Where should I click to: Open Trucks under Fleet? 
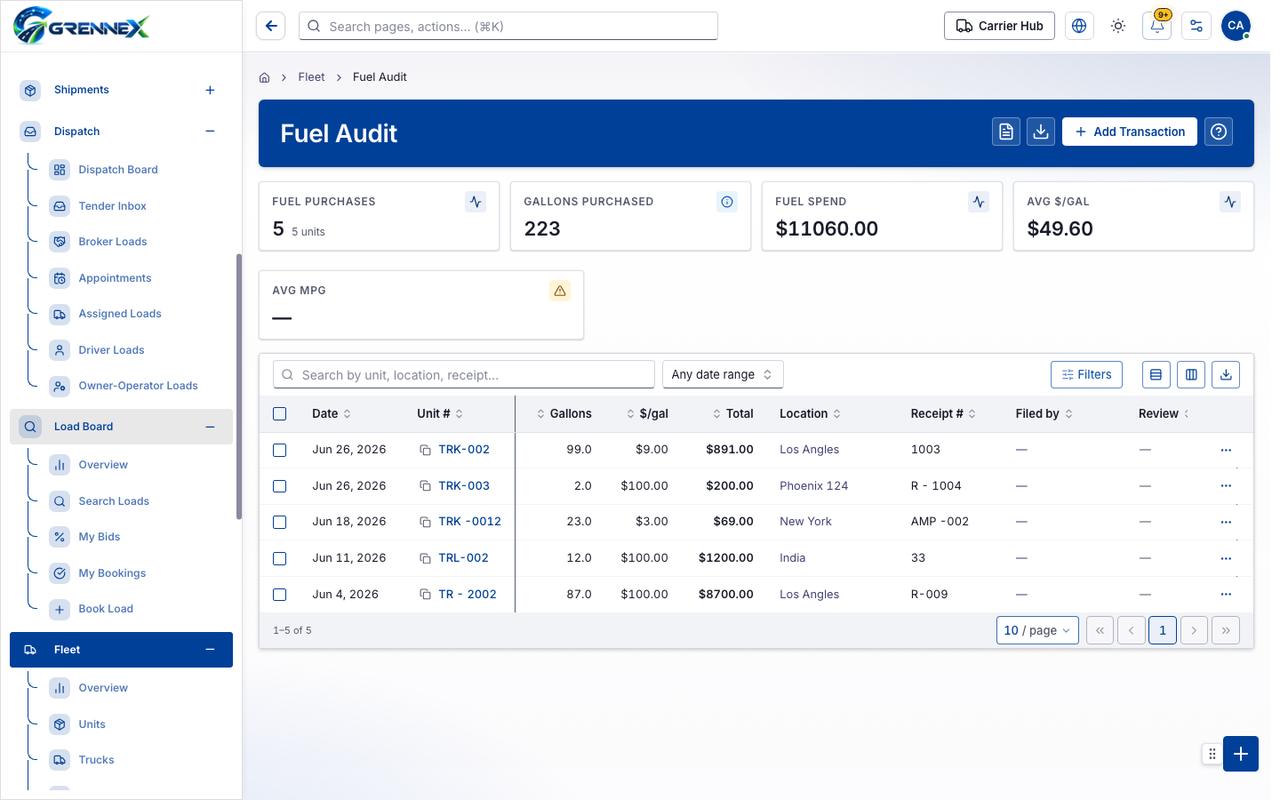(96, 760)
